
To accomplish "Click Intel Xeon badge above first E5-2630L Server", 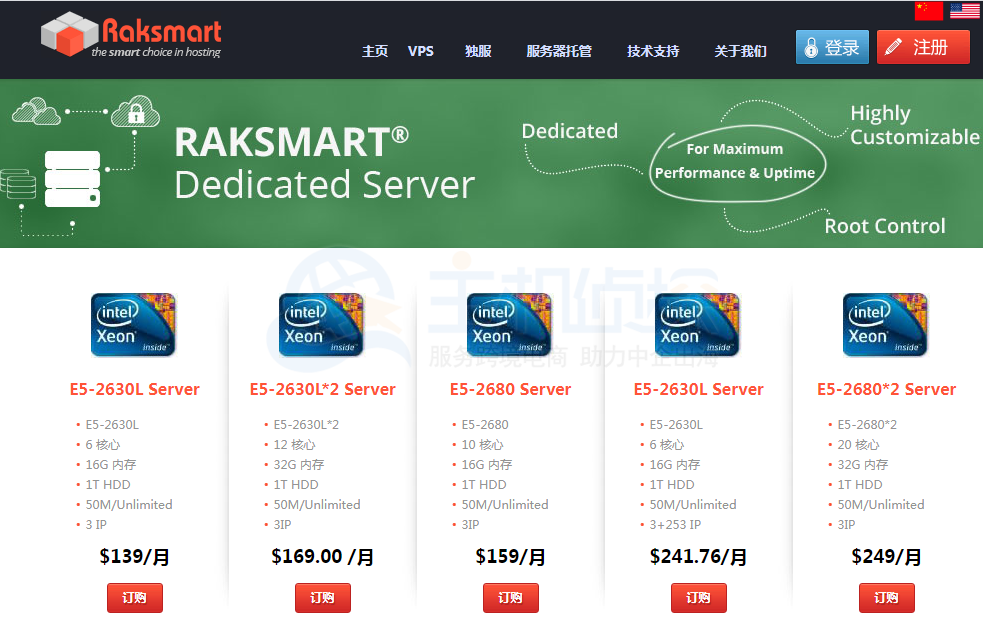I will coord(134,325).
